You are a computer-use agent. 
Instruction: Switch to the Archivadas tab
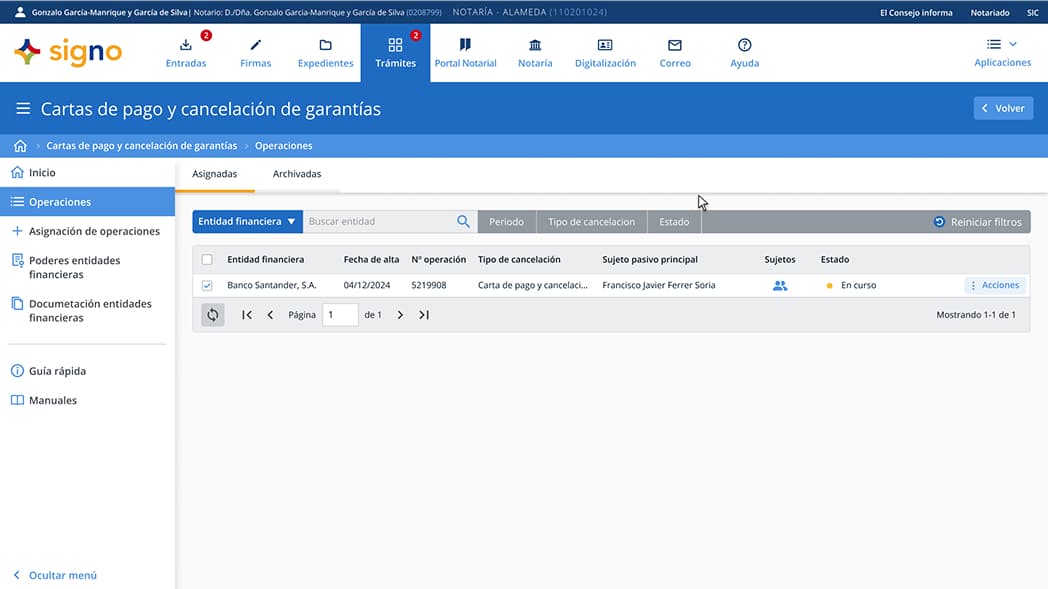pyautogui.click(x=297, y=174)
